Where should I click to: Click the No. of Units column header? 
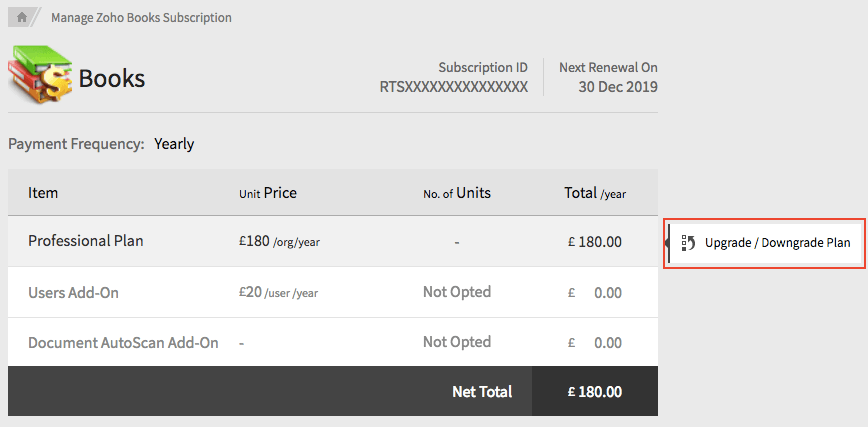click(457, 193)
